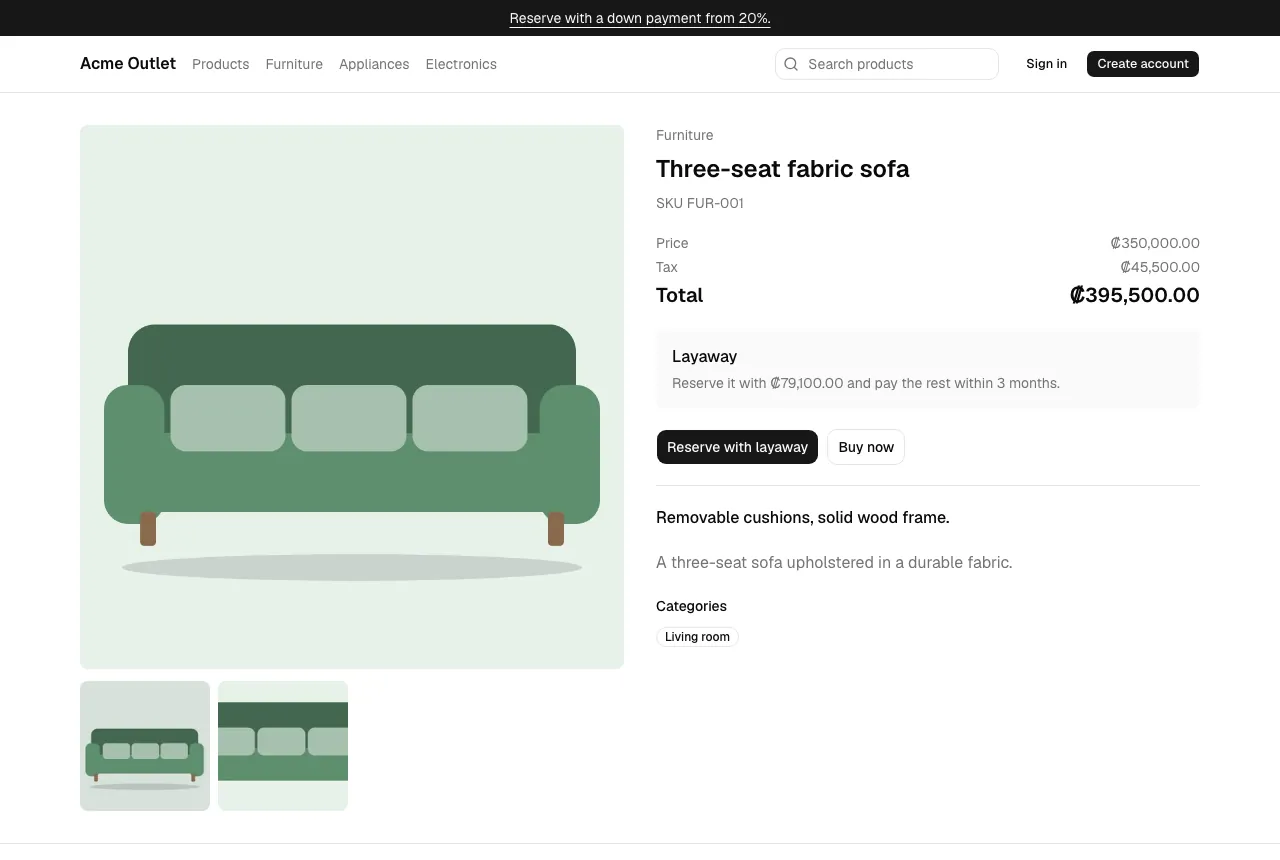The width and height of the screenshot is (1280, 860).
Task: Open the Furniture nav item
Action: click(x=294, y=64)
